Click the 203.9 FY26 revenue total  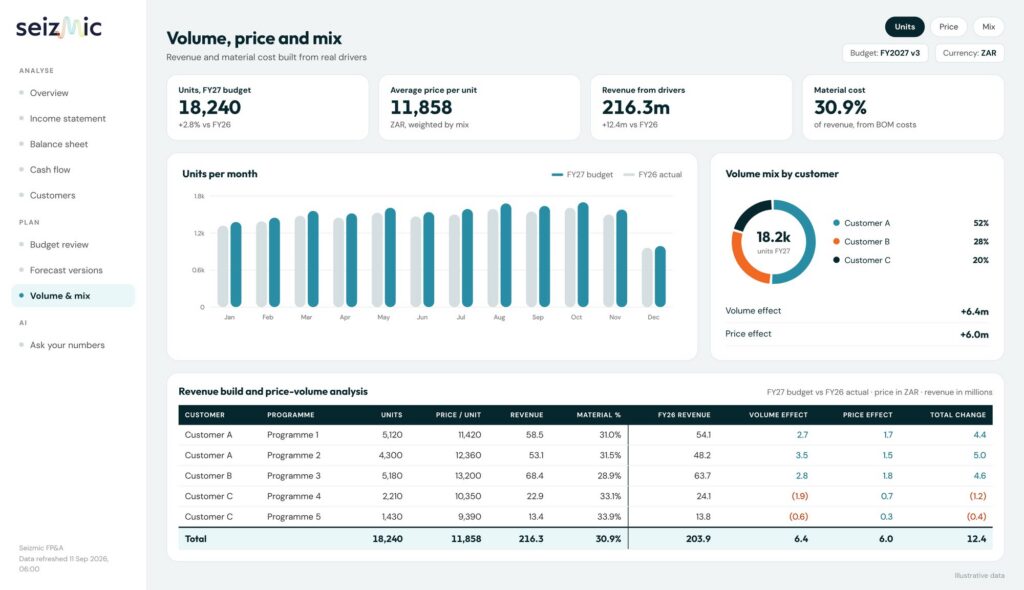pos(698,539)
